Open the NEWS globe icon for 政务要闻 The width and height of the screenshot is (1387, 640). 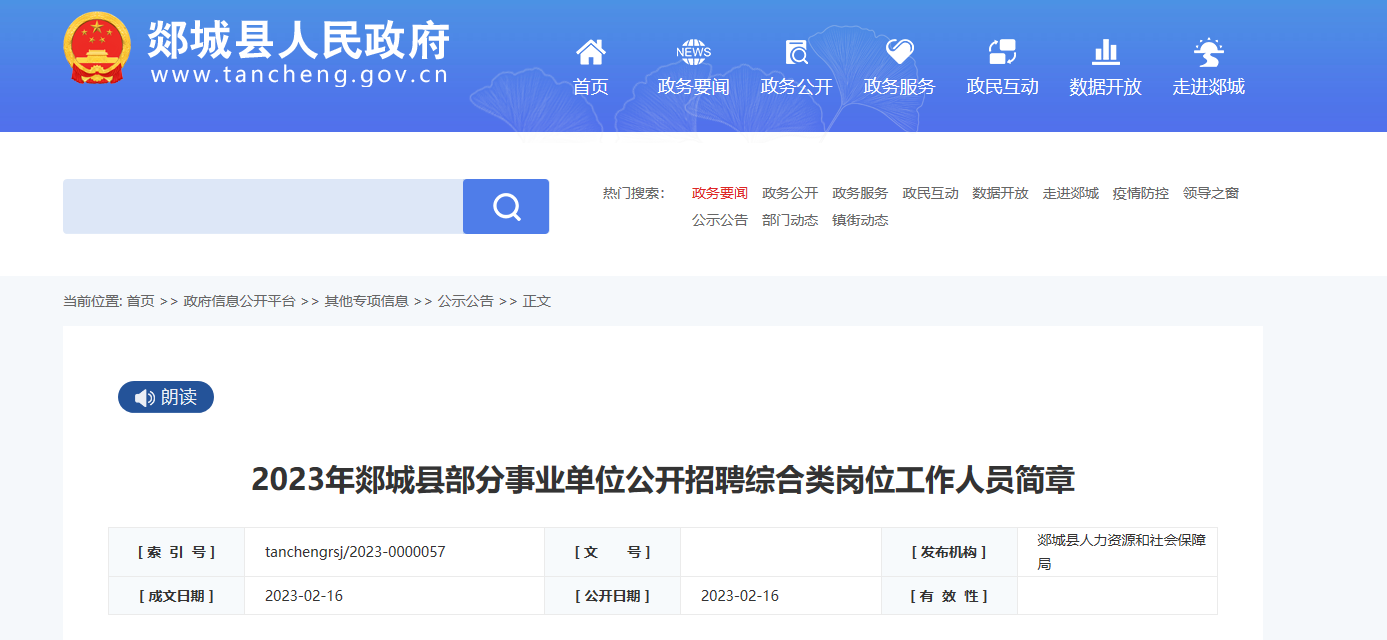[693, 51]
